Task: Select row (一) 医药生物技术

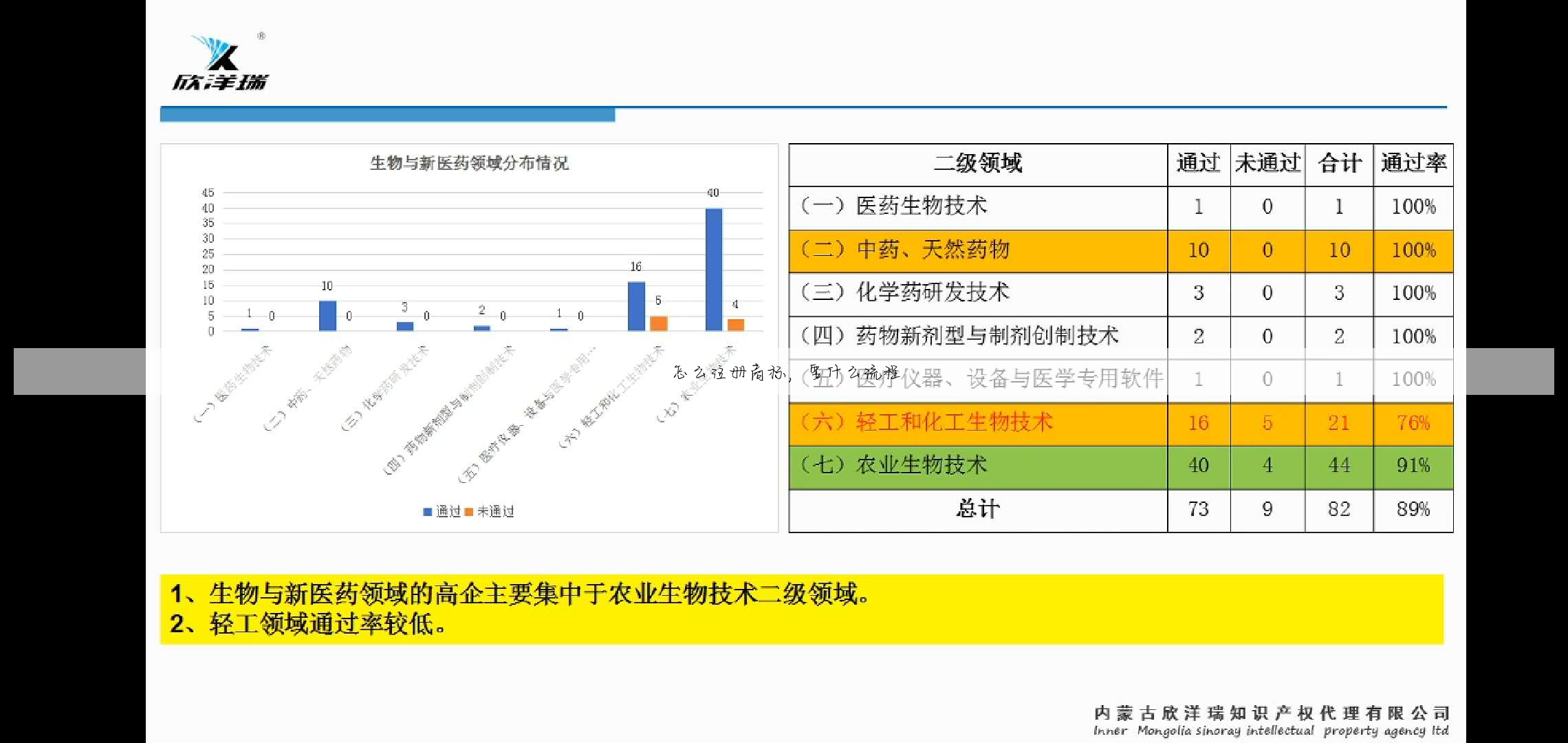Action: coord(1121,208)
